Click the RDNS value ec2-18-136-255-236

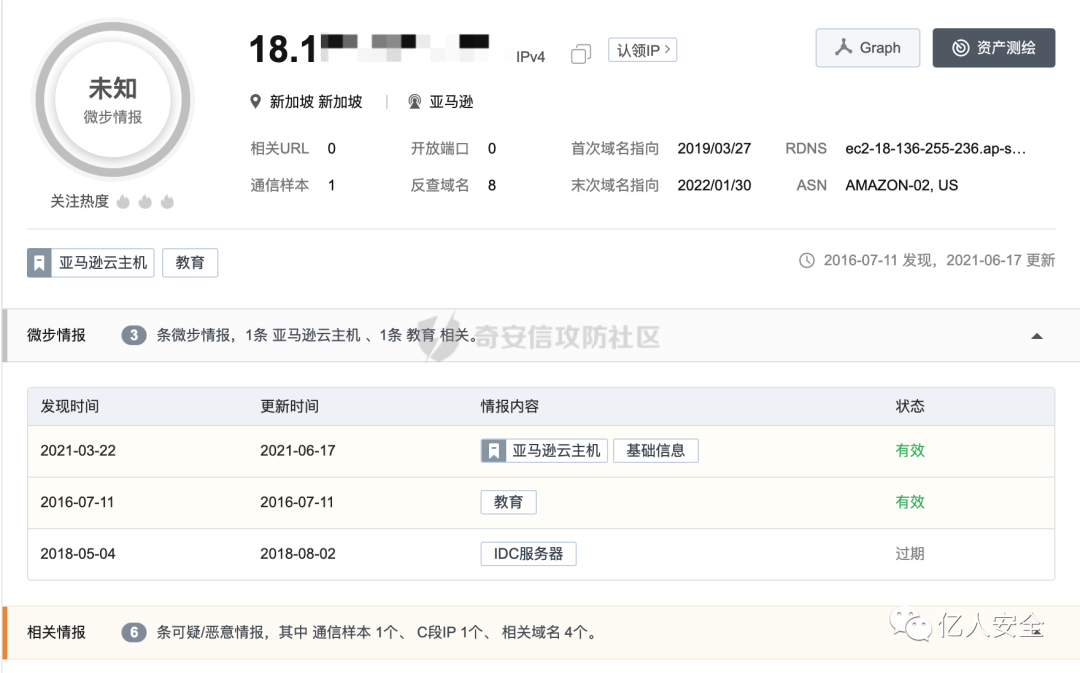935,149
